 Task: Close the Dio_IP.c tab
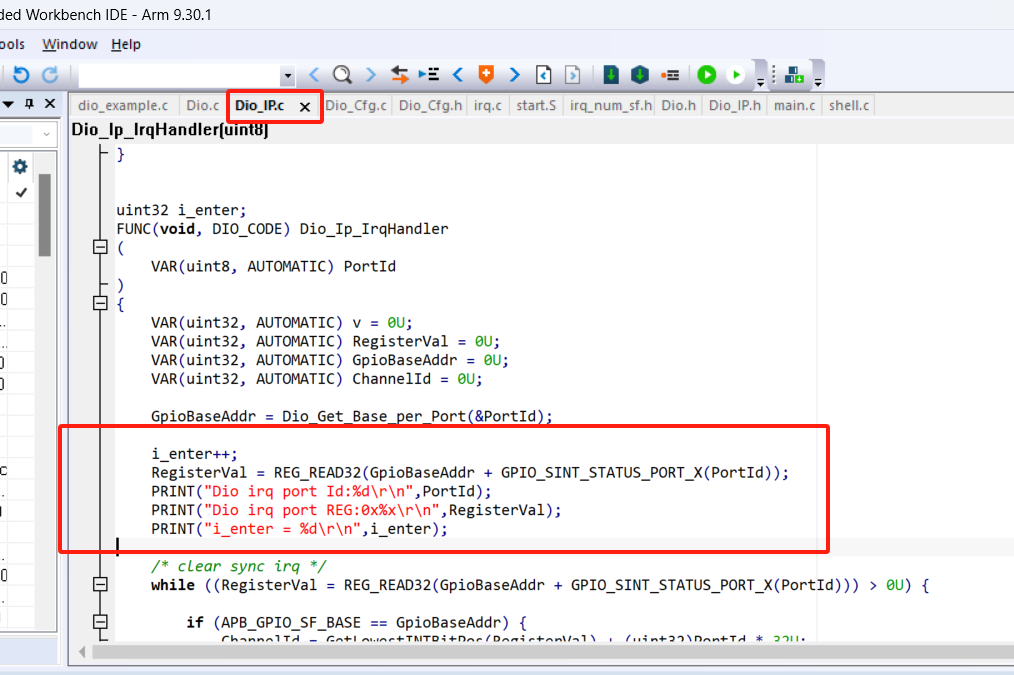pyautogui.click(x=305, y=106)
